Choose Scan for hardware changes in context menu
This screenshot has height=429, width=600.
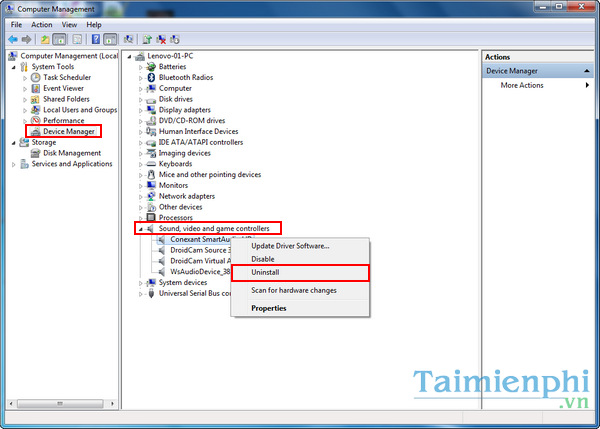click(300, 290)
